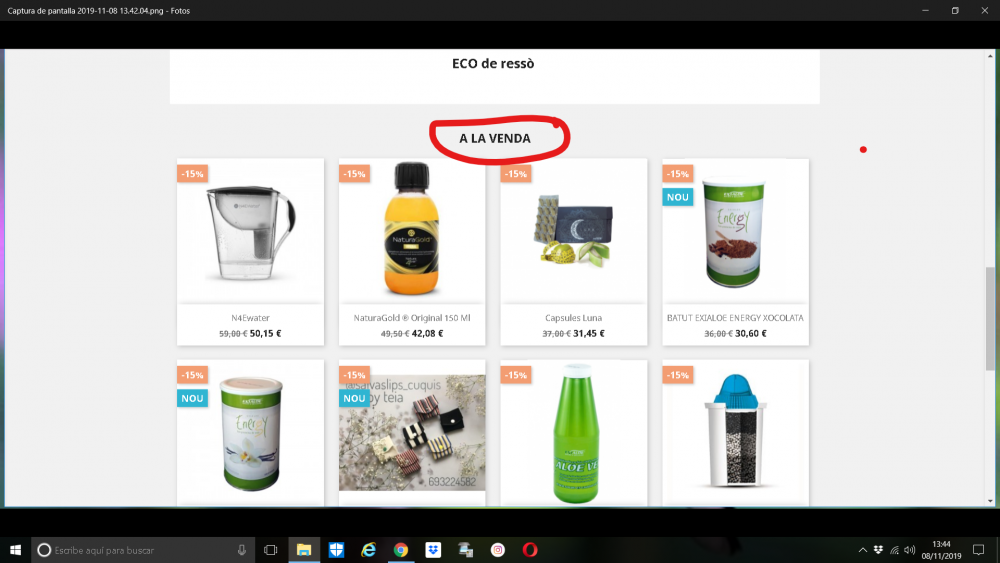
Task: Open 'NaturaGold ® Original 150 Ml' product link
Action: pyautogui.click(x=412, y=318)
